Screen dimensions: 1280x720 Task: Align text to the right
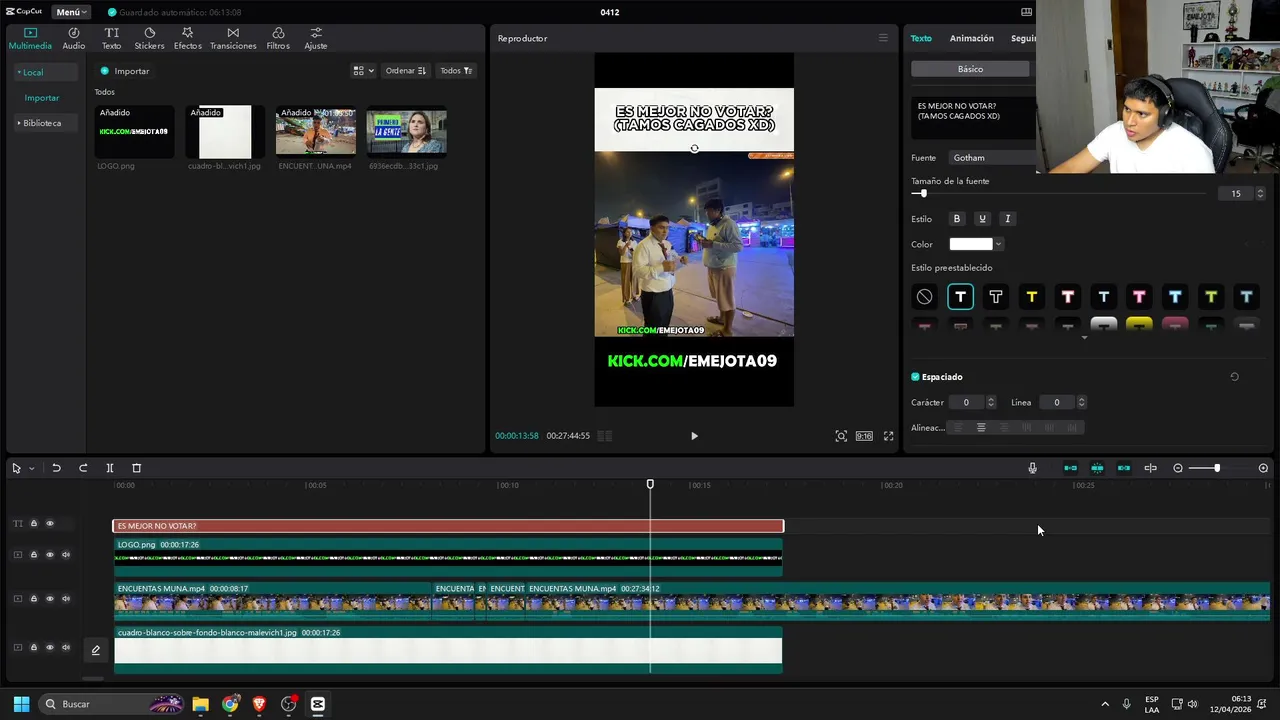pos(1003,428)
